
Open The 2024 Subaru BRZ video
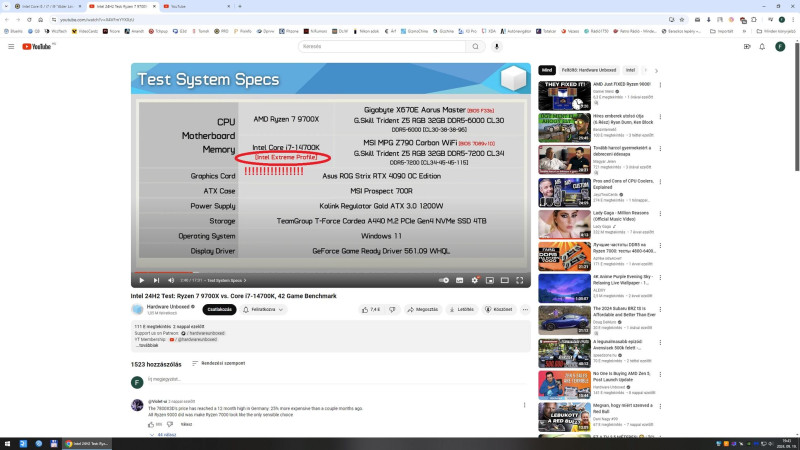[x=564, y=320]
